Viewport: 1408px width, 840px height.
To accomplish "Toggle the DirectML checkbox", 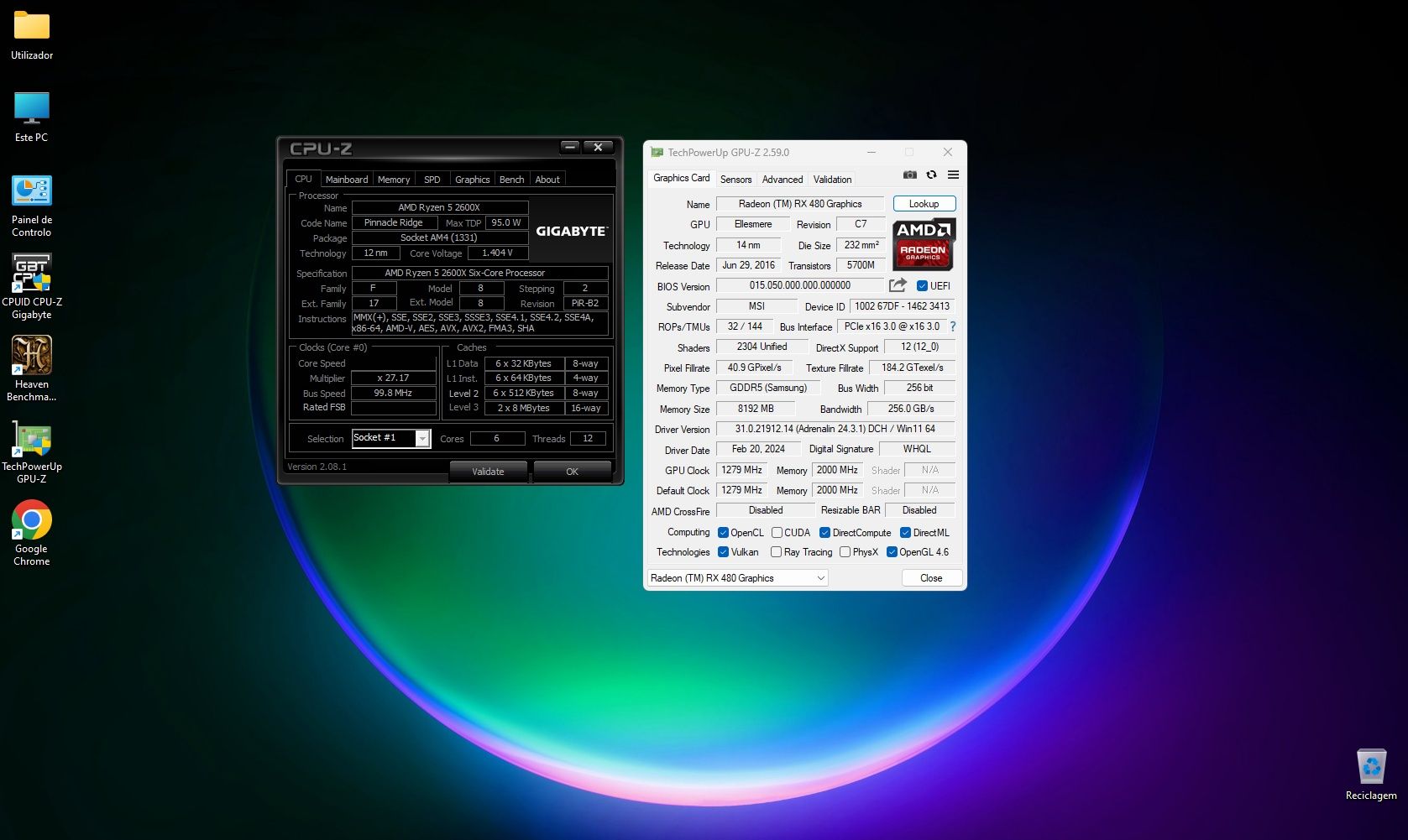I will point(905,532).
